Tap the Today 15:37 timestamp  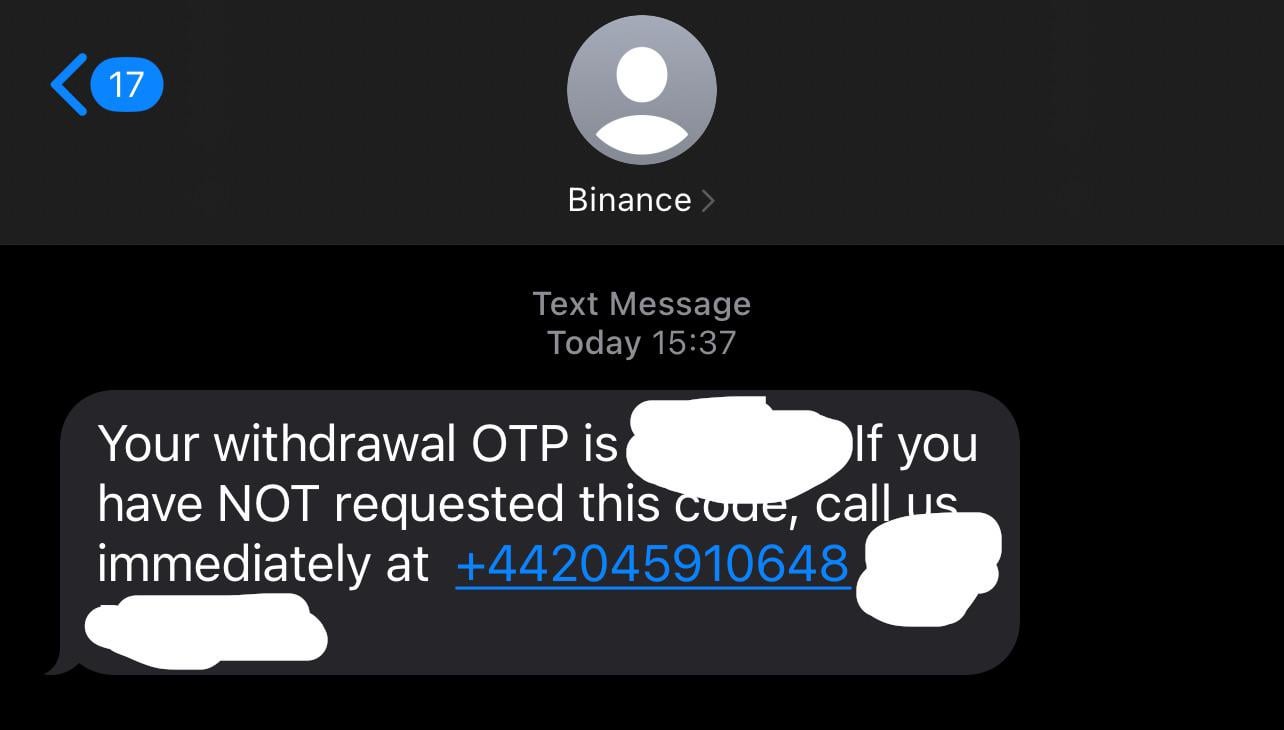pos(641,343)
